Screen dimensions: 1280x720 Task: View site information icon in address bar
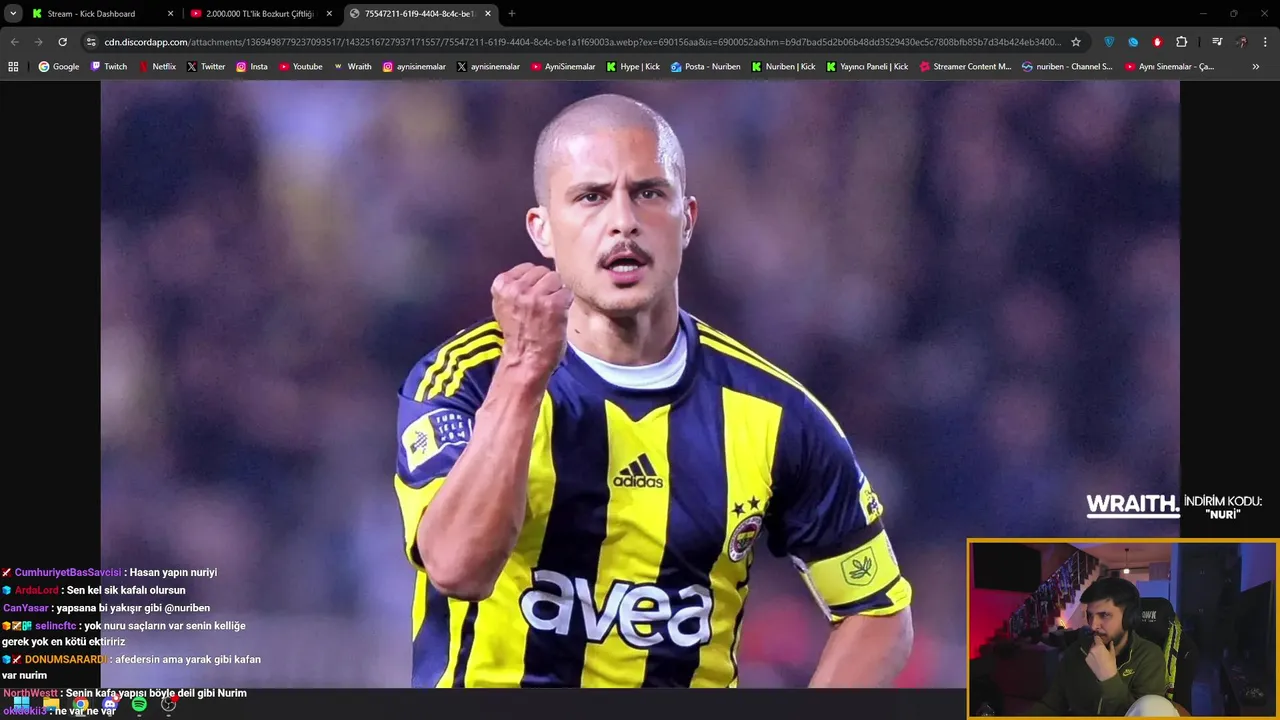(91, 42)
